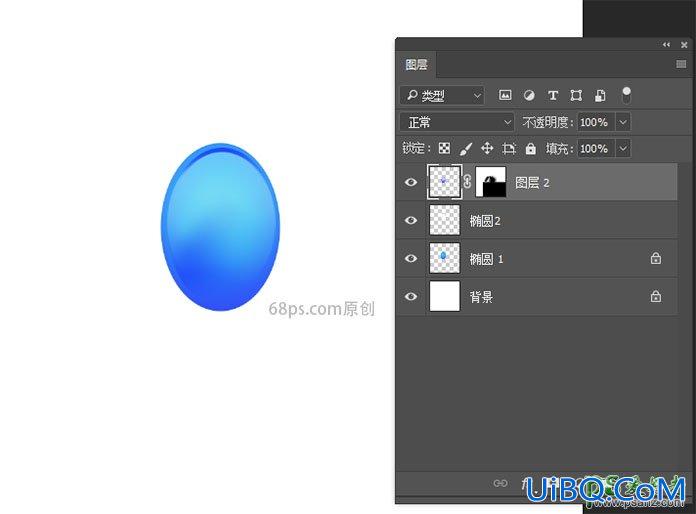The image size is (696, 514).
Task: Select the 背景 layer thumbnail
Action: tap(444, 296)
